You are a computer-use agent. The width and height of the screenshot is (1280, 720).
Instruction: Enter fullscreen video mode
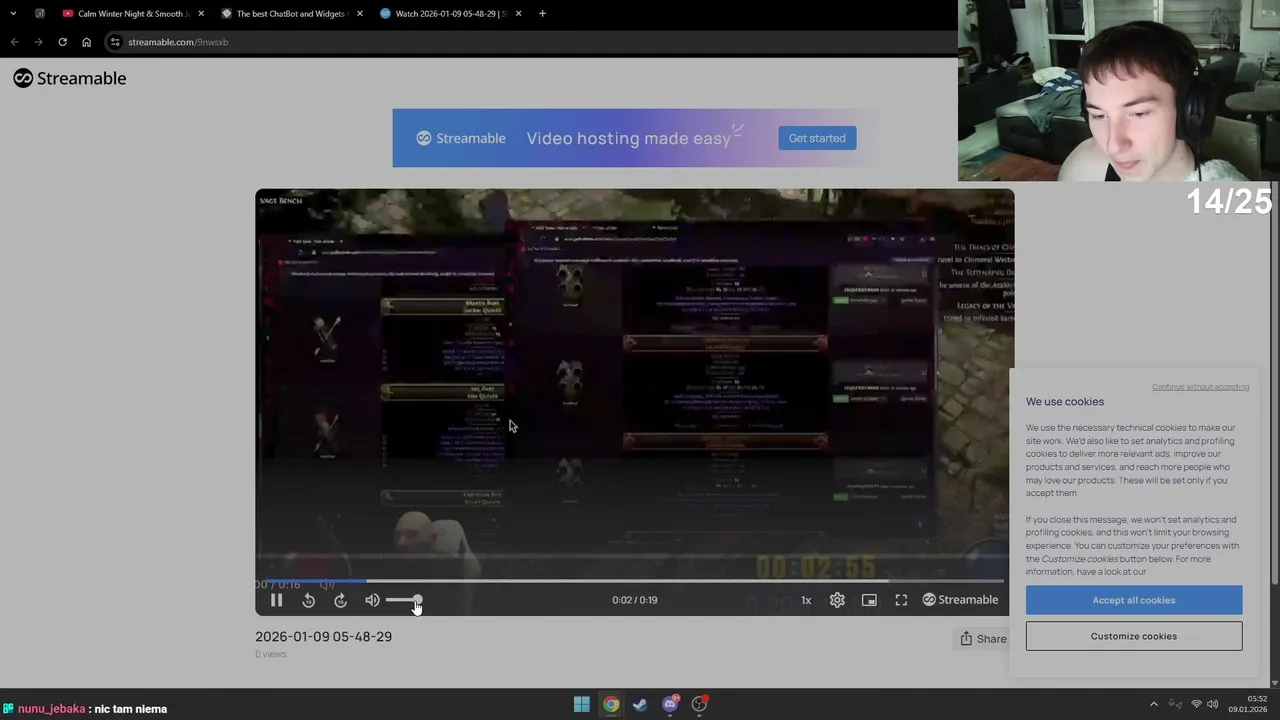pyautogui.click(x=901, y=600)
